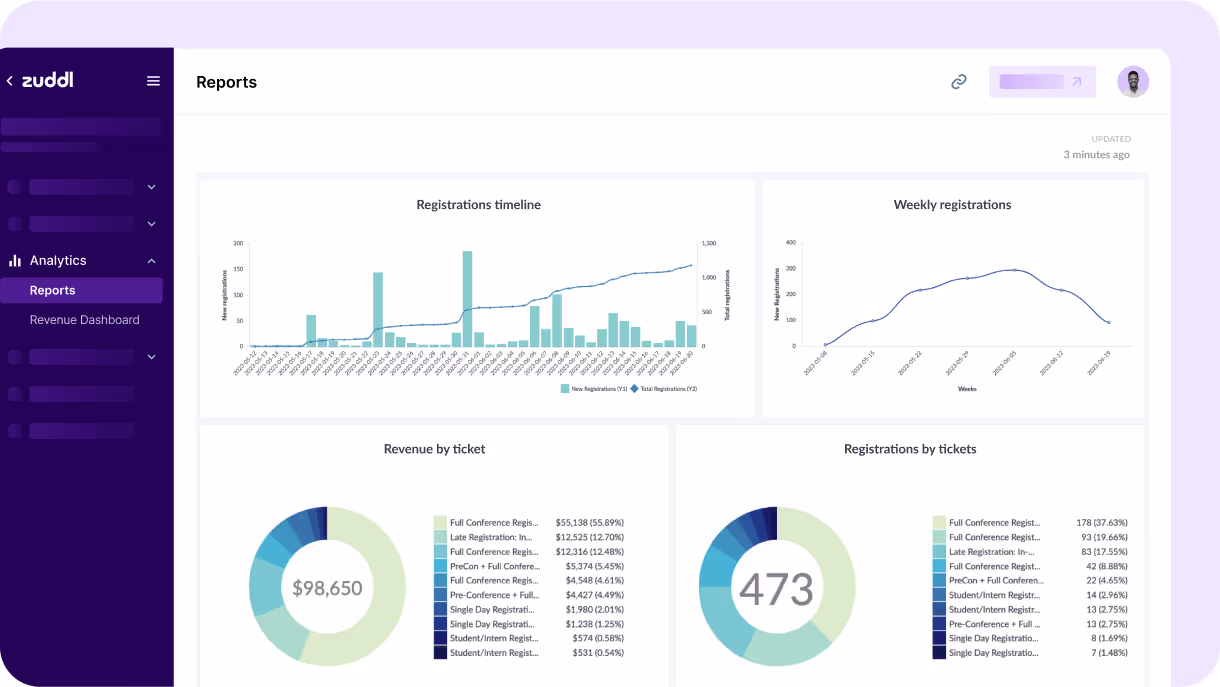The width and height of the screenshot is (1220, 687).
Task: Click the Analytics sidebar heading
Action: [58, 260]
